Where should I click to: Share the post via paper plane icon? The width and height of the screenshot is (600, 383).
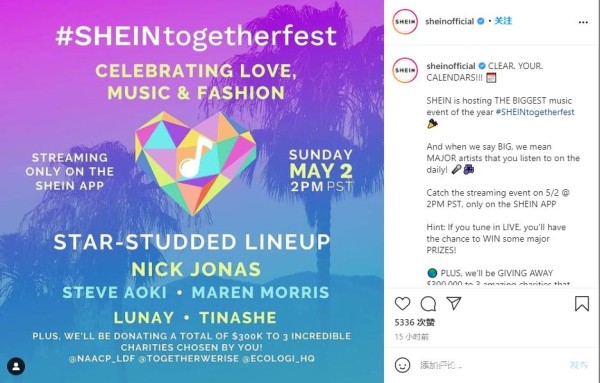tap(454, 303)
